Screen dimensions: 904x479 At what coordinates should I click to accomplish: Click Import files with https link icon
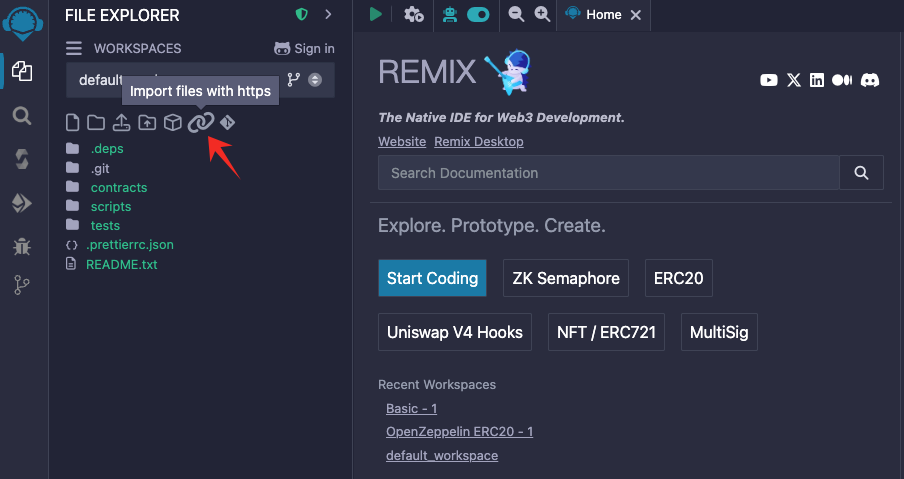point(201,122)
